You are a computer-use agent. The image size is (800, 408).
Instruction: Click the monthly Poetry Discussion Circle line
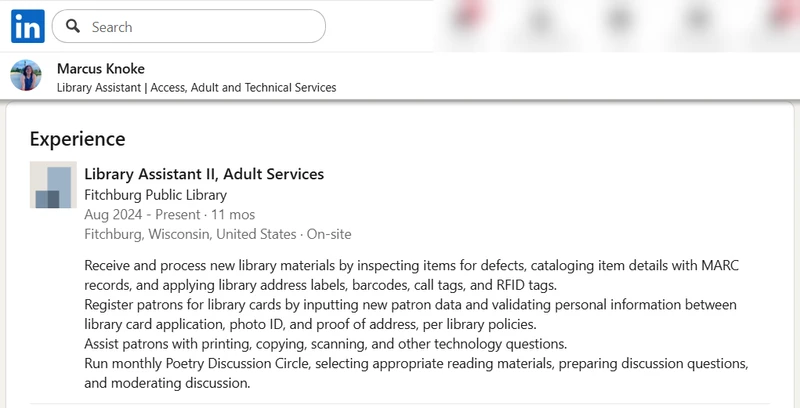416,363
